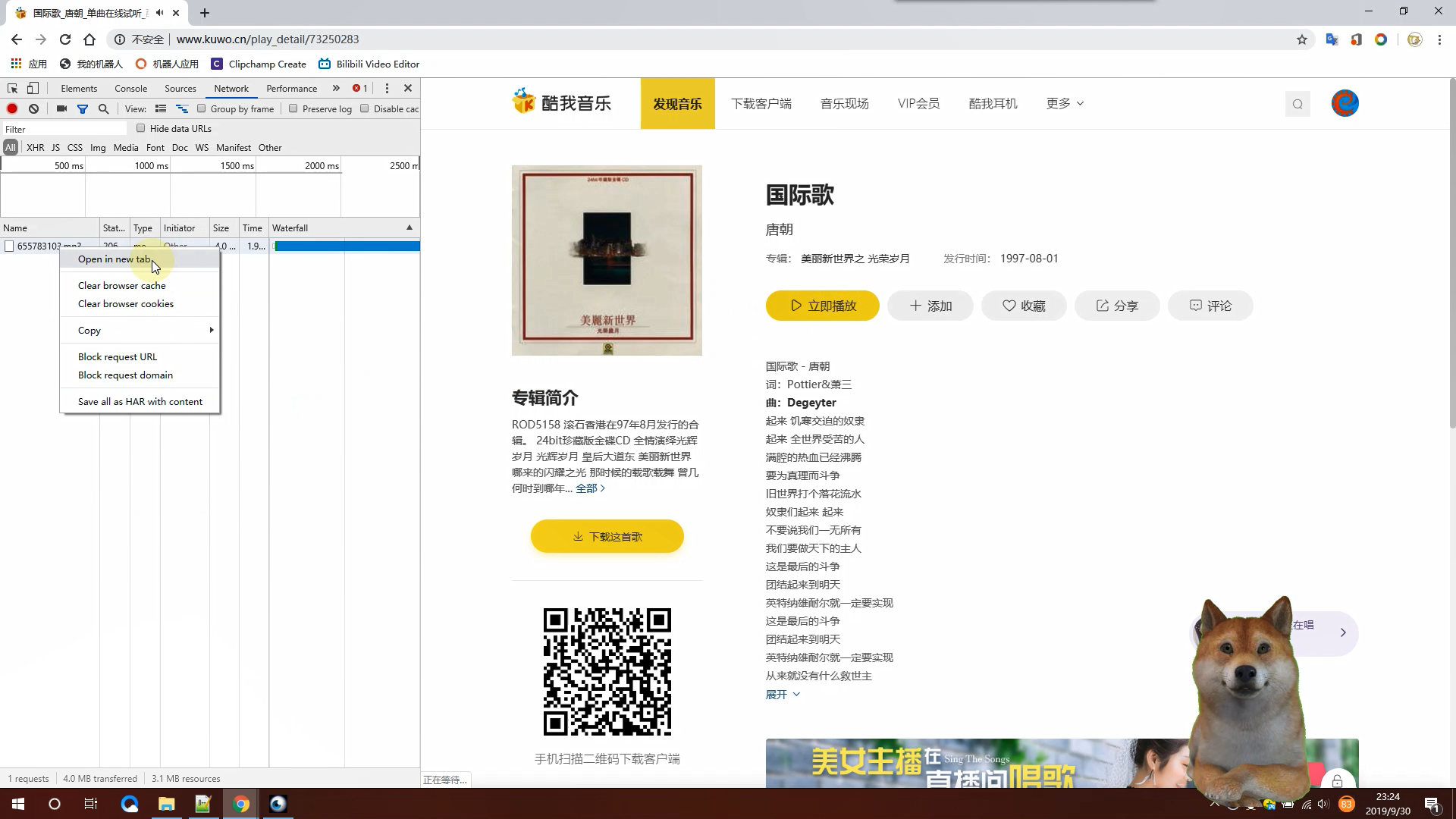Toggle the network filter funnel icon

click(83, 109)
